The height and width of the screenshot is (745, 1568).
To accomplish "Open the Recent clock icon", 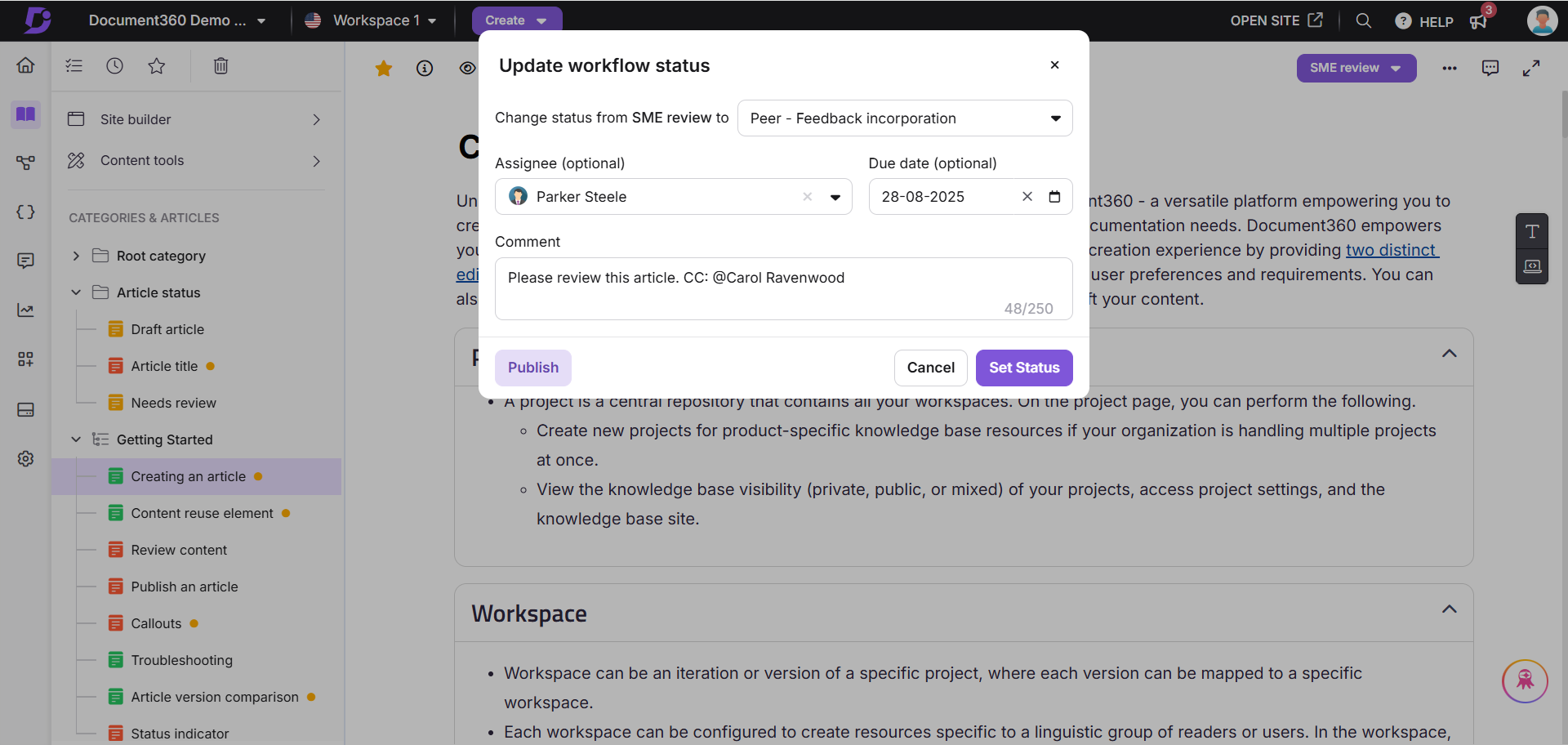I will pyautogui.click(x=114, y=66).
